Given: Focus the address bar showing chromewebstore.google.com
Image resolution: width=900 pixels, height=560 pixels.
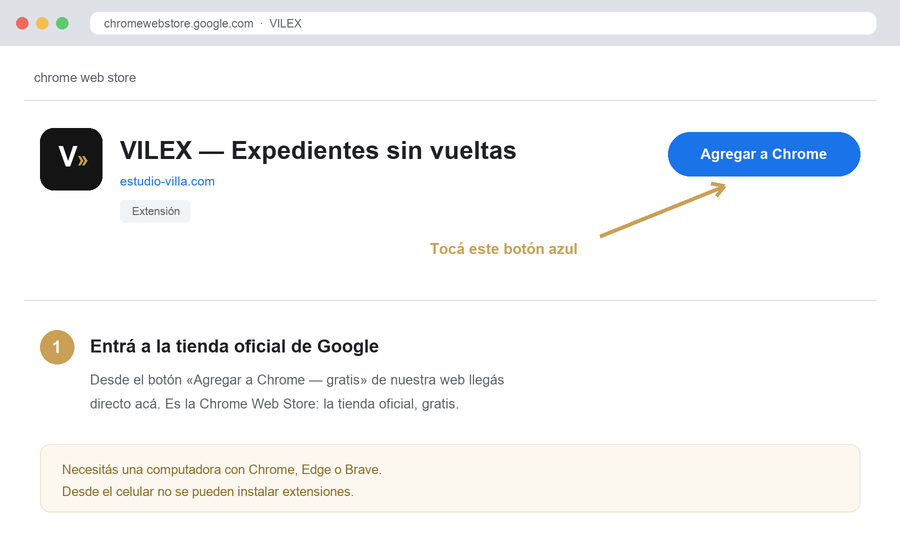Looking at the screenshot, I should pyautogui.click(x=483, y=24).
